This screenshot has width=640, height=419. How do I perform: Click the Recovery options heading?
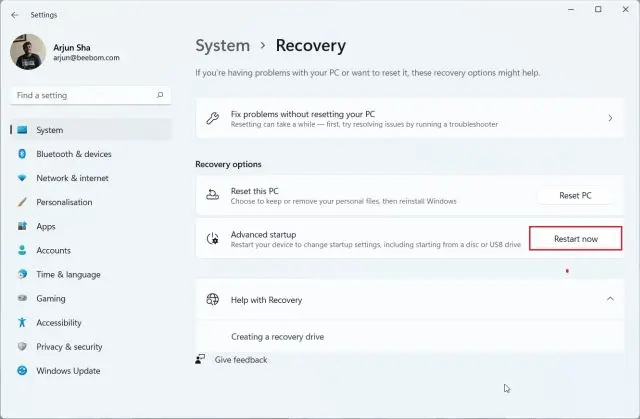pyautogui.click(x=228, y=164)
